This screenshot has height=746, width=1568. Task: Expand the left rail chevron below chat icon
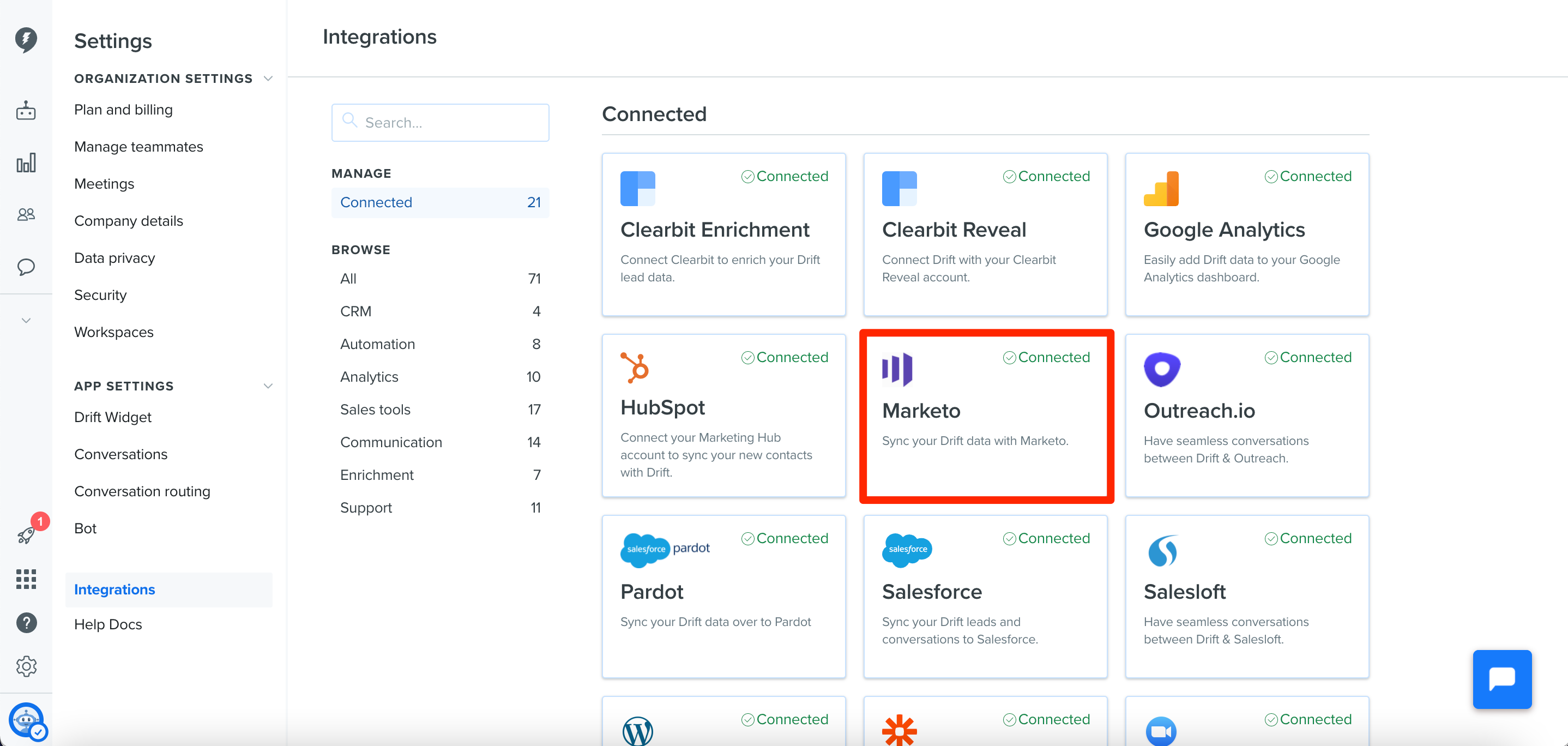[x=26, y=320]
